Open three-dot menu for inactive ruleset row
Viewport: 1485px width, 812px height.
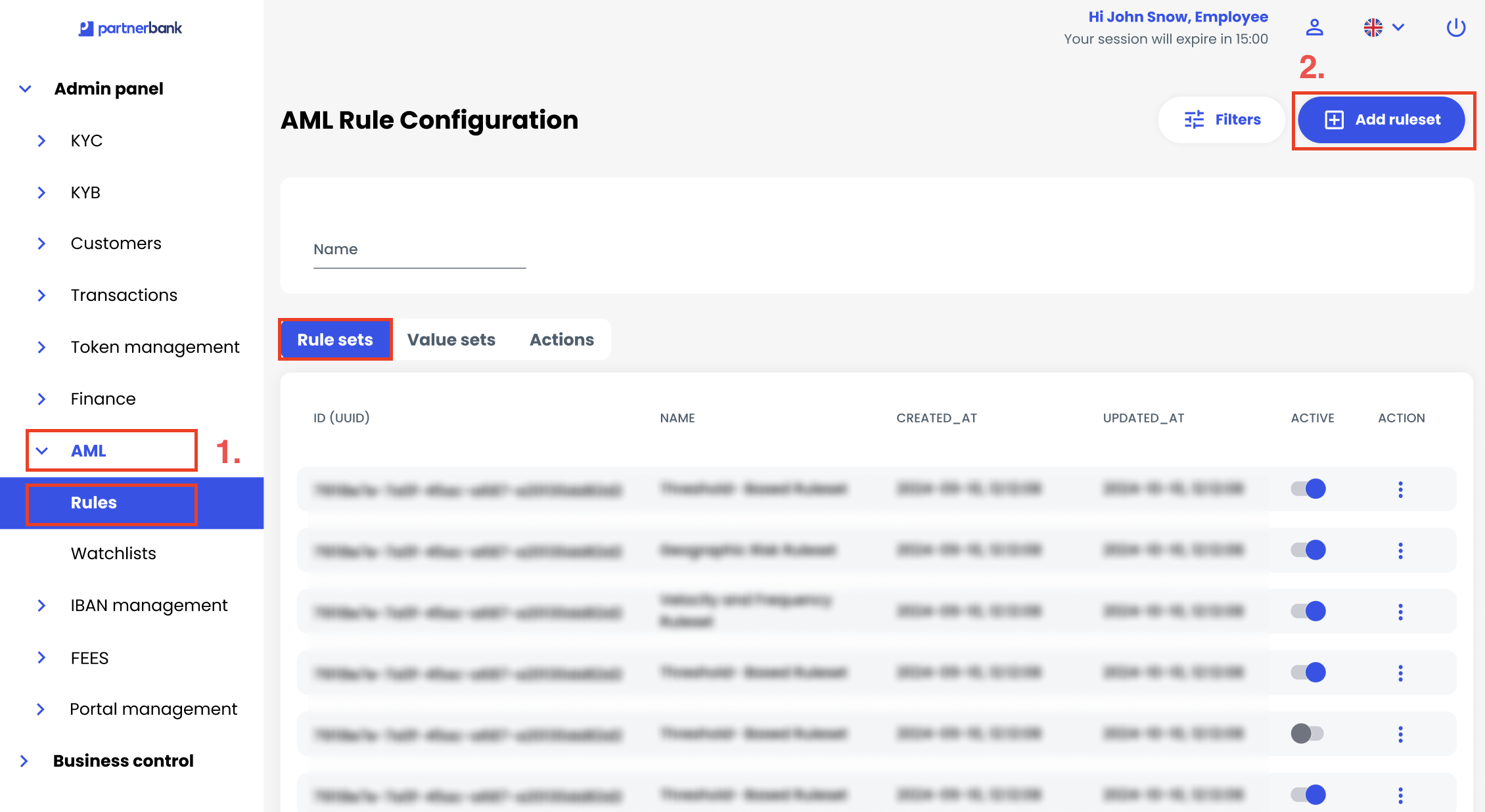[x=1400, y=734]
